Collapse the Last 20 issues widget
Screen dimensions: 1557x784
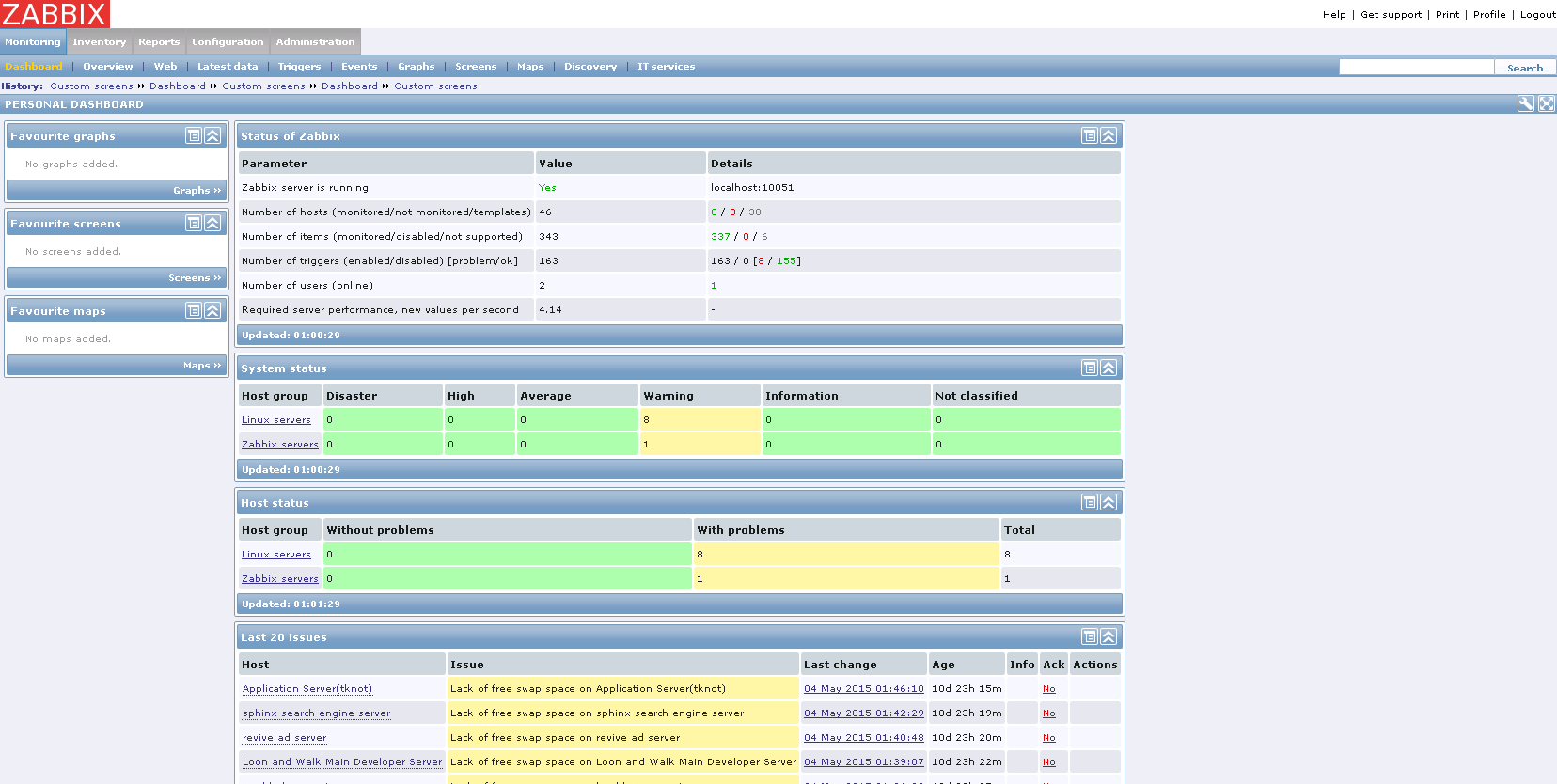(x=1109, y=637)
